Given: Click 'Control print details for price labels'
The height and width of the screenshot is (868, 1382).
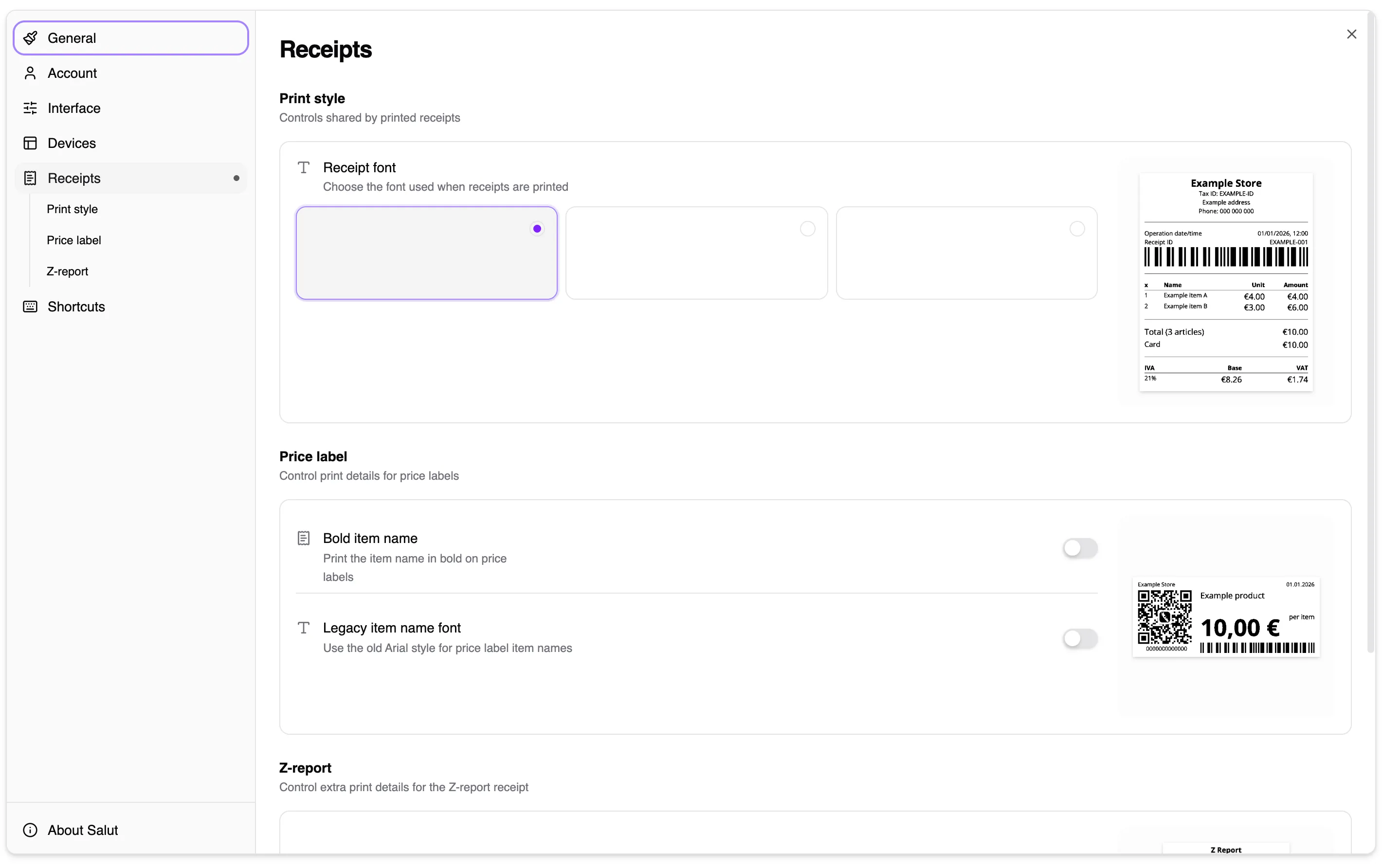Looking at the screenshot, I should point(369,475).
